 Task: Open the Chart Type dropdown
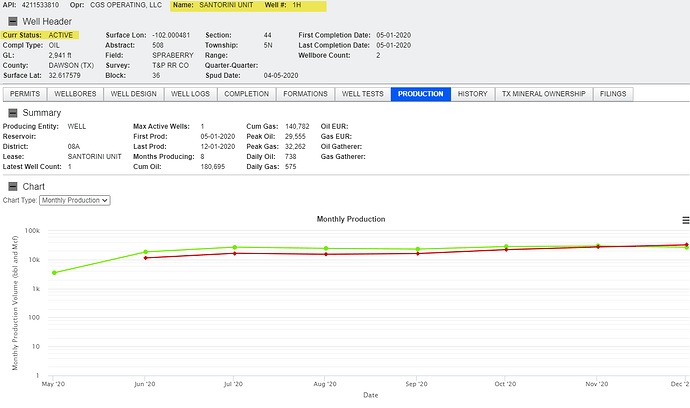pos(75,200)
